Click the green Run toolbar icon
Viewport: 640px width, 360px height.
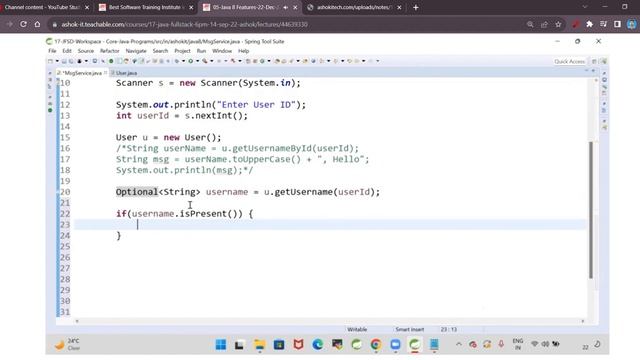point(190,61)
